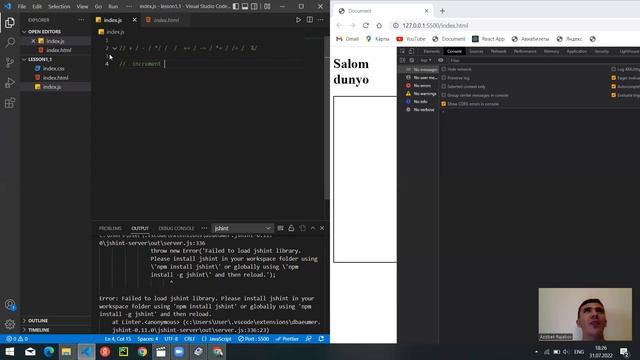Open Mail app from taskbar
This screenshot has height=360, width=640.
[30, 351]
